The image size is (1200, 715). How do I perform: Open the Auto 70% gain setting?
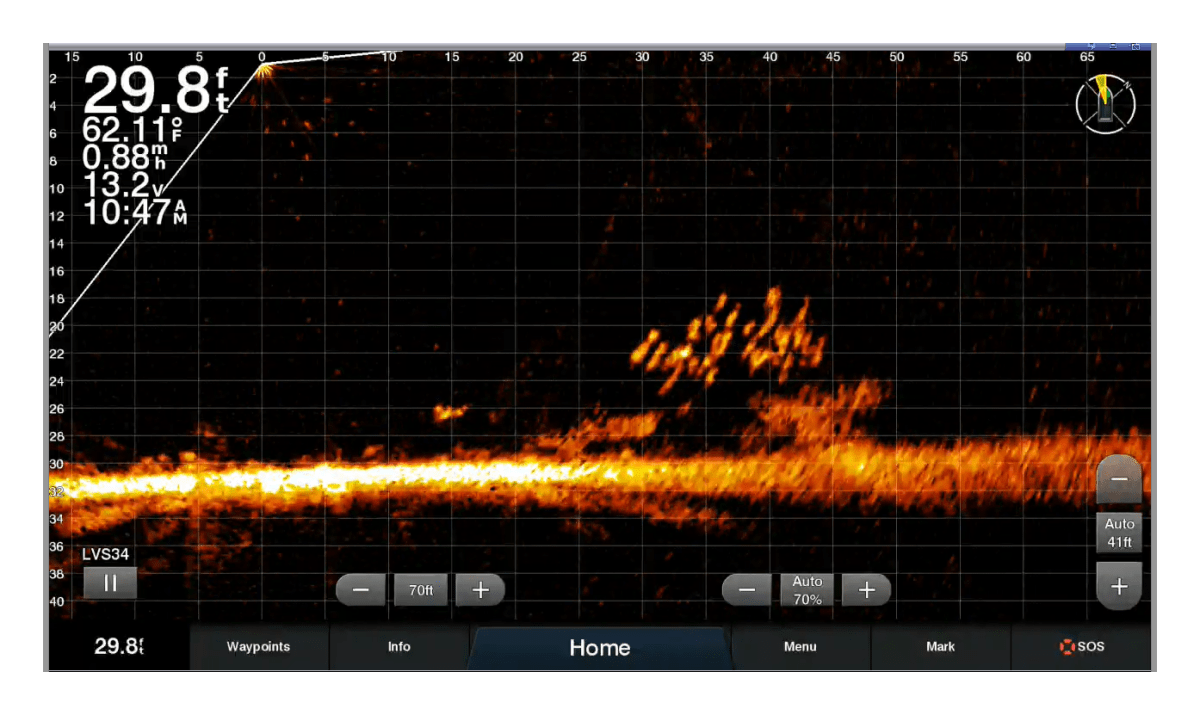807,590
